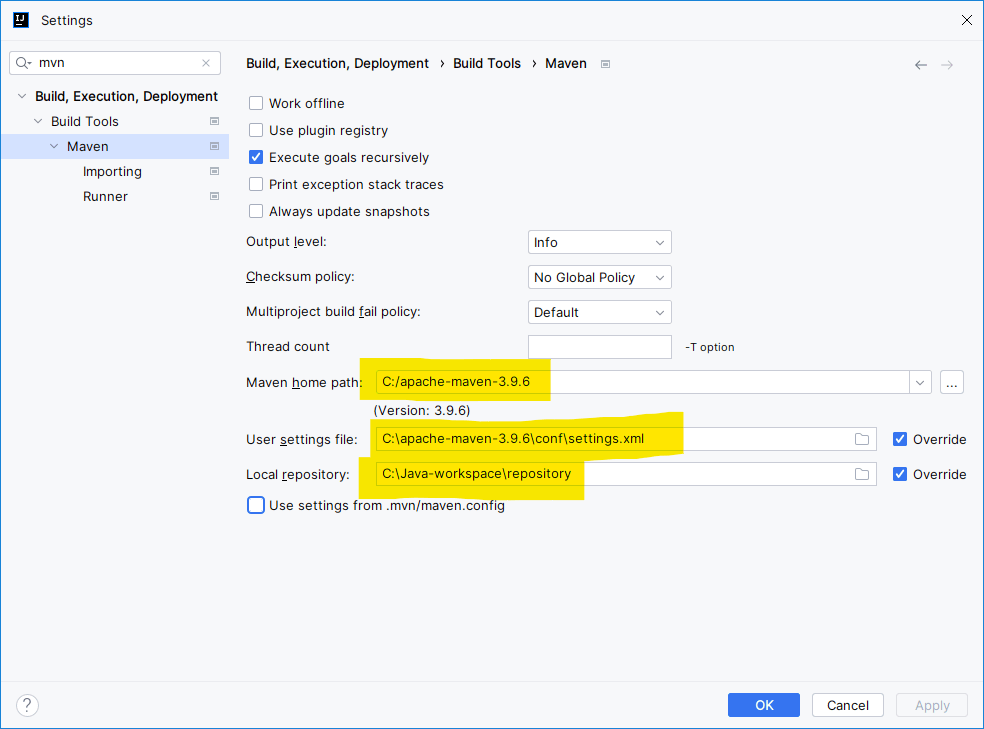This screenshot has height=729, width=984.
Task: Navigate back with the left arrow
Action: [921, 65]
